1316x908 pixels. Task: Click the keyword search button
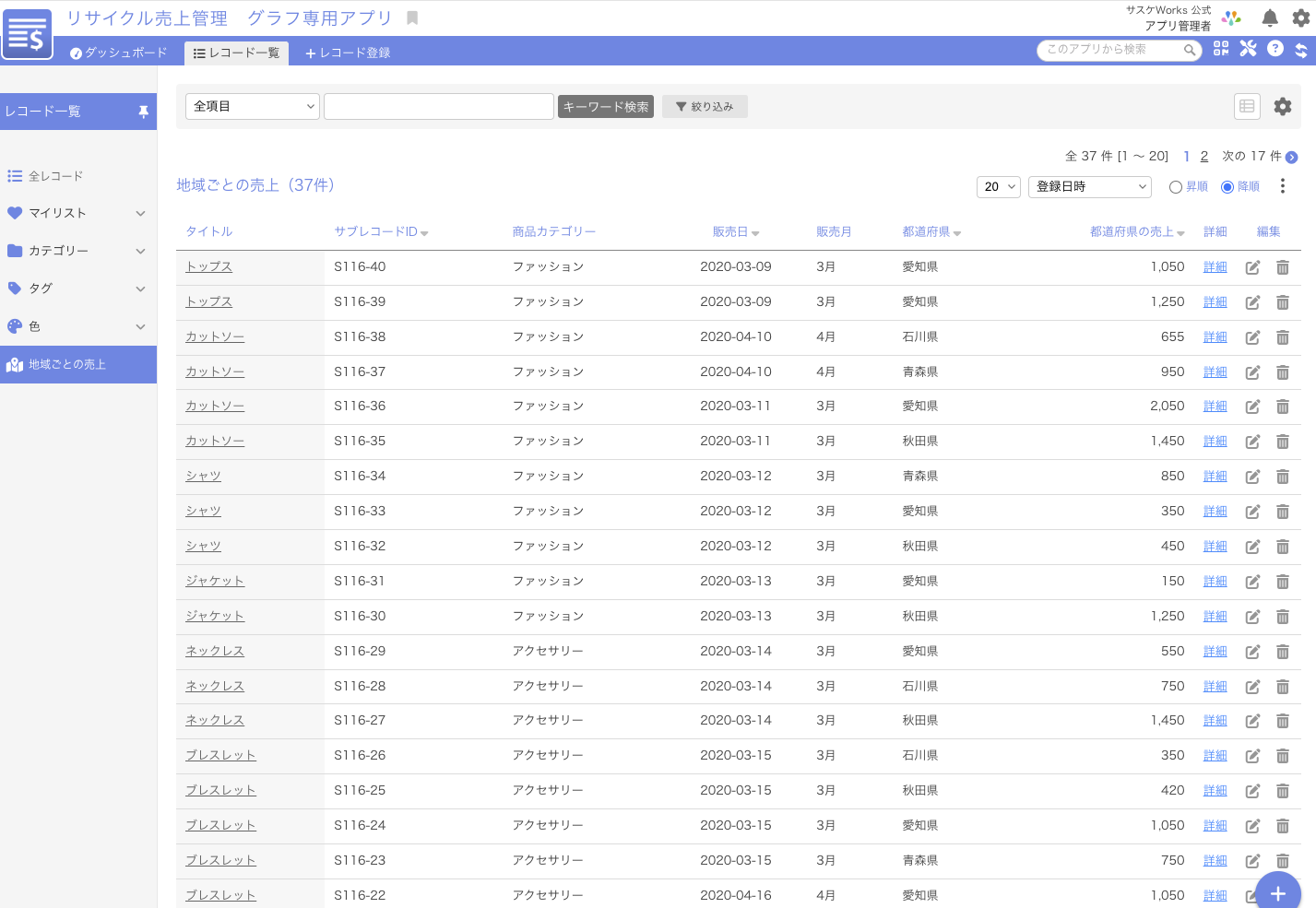(x=606, y=107)
